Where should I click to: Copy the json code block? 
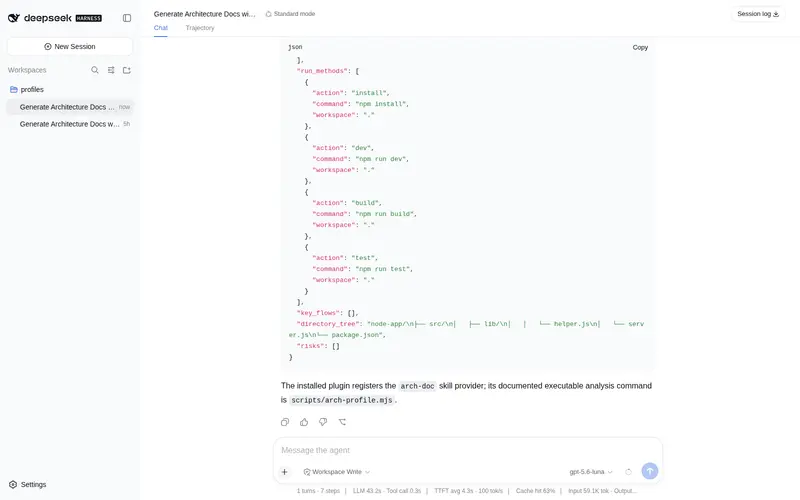(x=640, y=47)
